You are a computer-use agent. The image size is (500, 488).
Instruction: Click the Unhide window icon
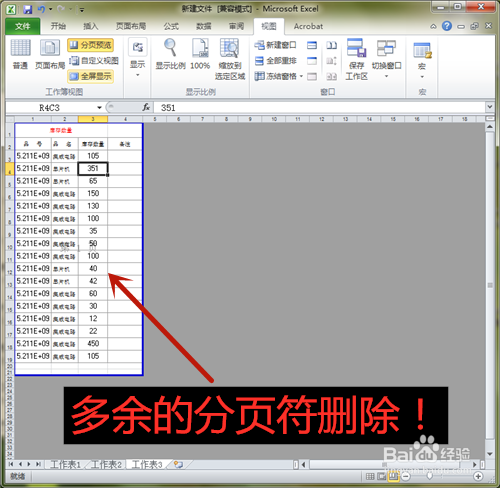(x=312, y=77)
